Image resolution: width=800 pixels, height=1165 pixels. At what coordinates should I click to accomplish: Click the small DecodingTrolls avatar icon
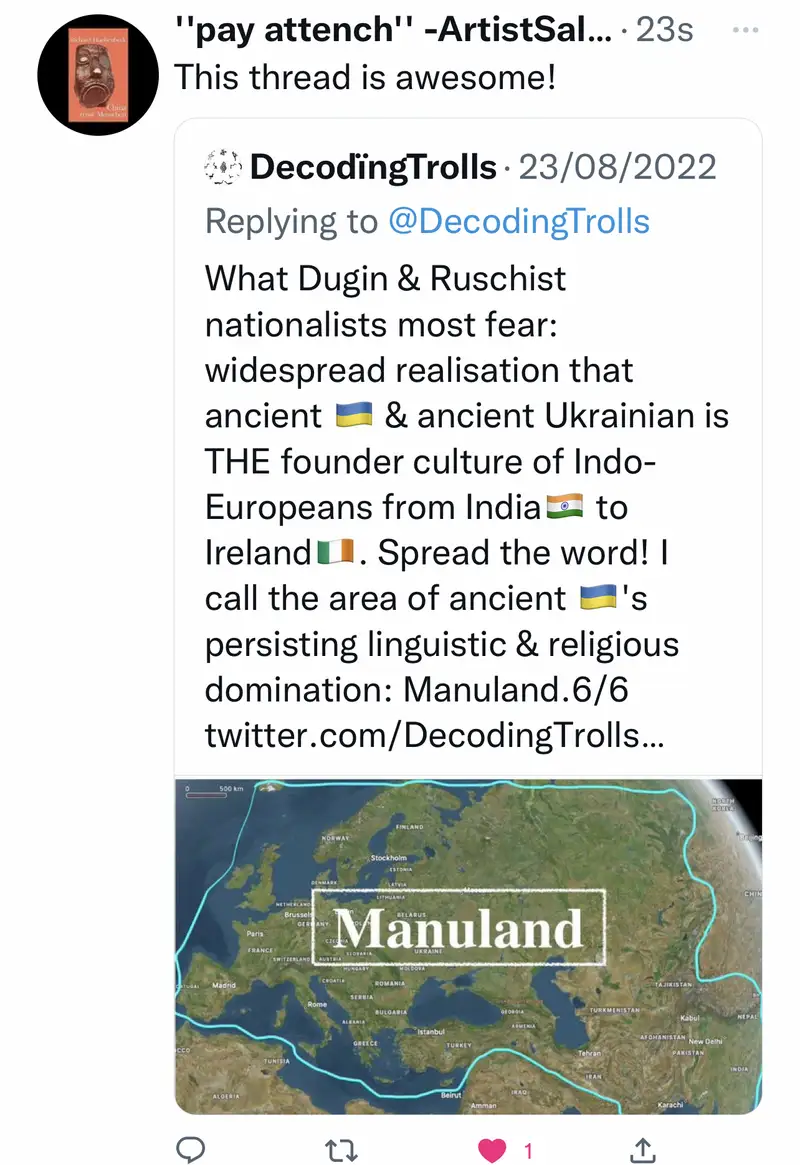pyautogui.click(x=222, y=166)
